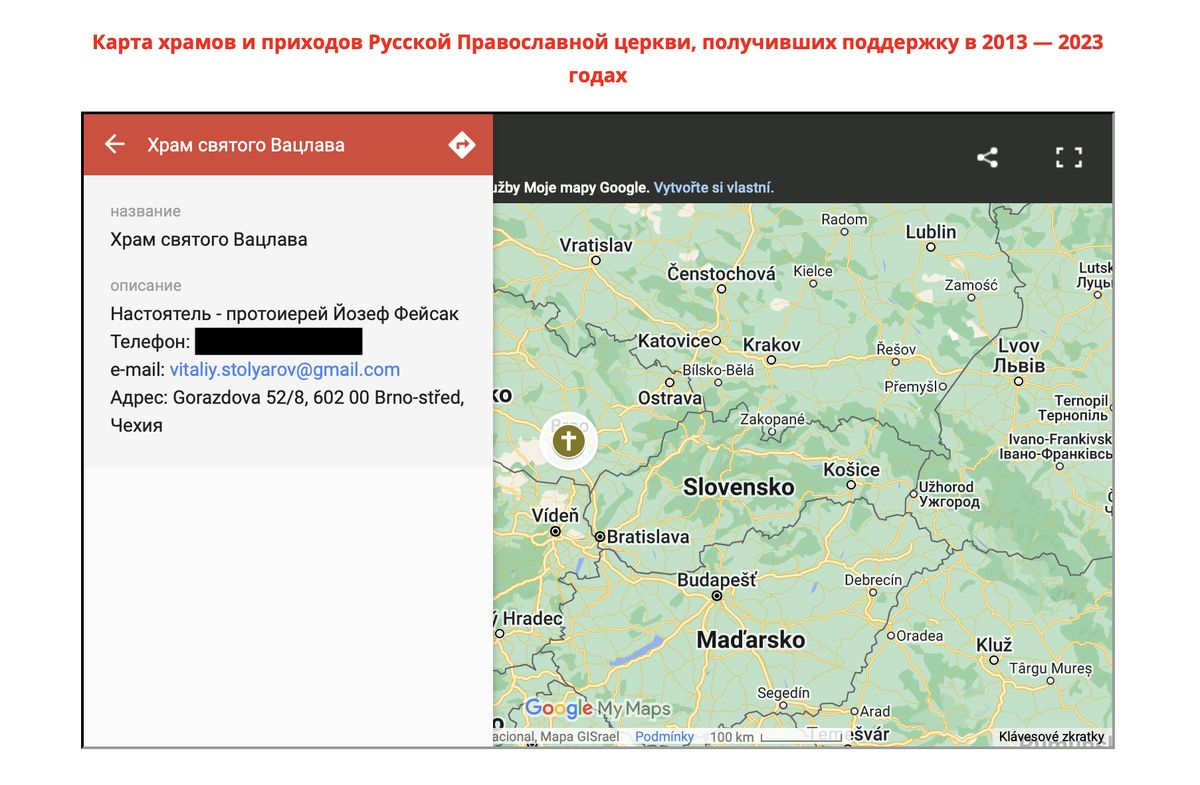This screenshot has width=1200, height=785.
Task: Click the Lublin city label
Action: pos(931,231)
